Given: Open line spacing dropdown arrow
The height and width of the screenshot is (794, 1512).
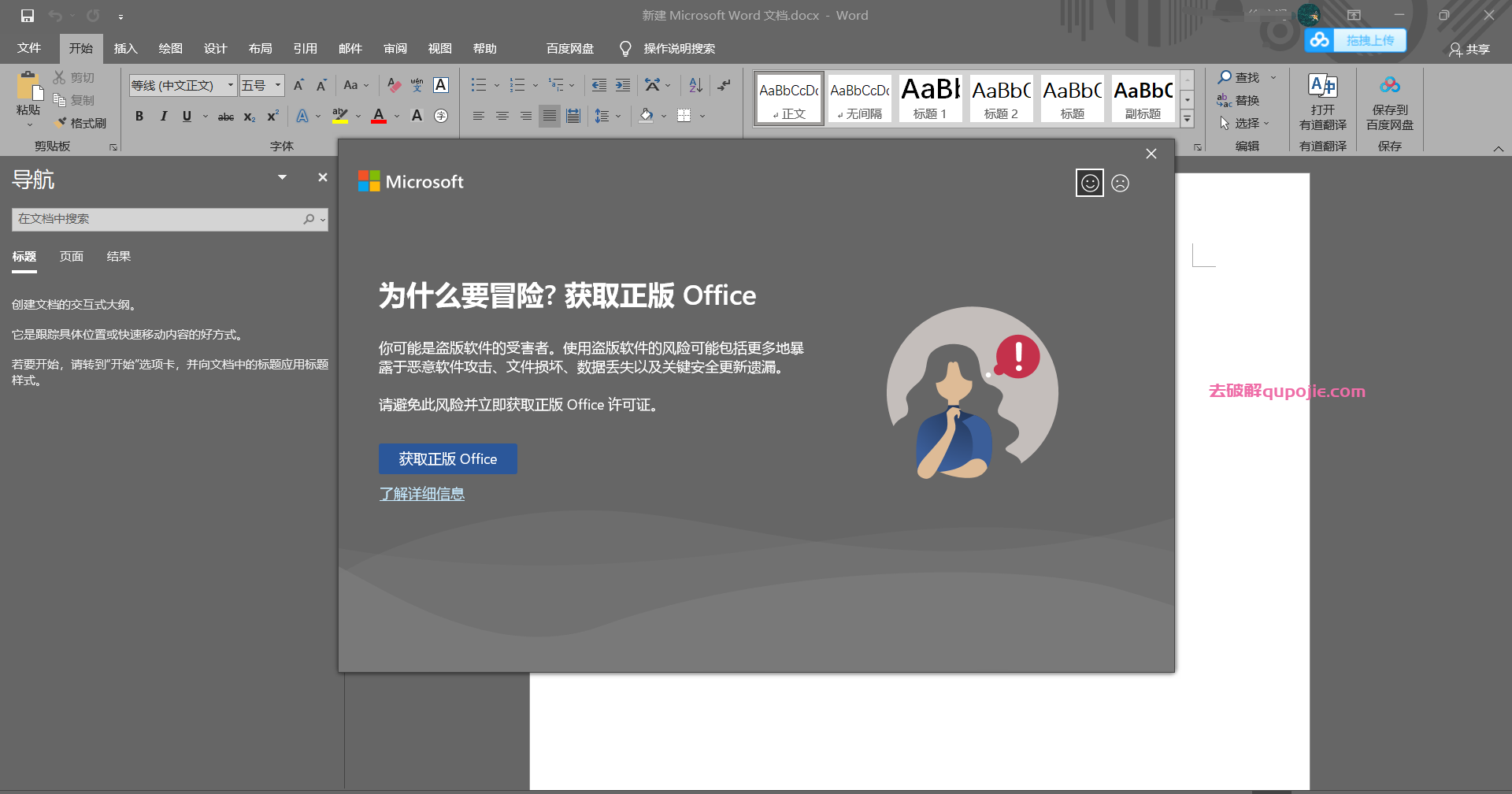Looking at the screenshot, I should pos(618,117).
